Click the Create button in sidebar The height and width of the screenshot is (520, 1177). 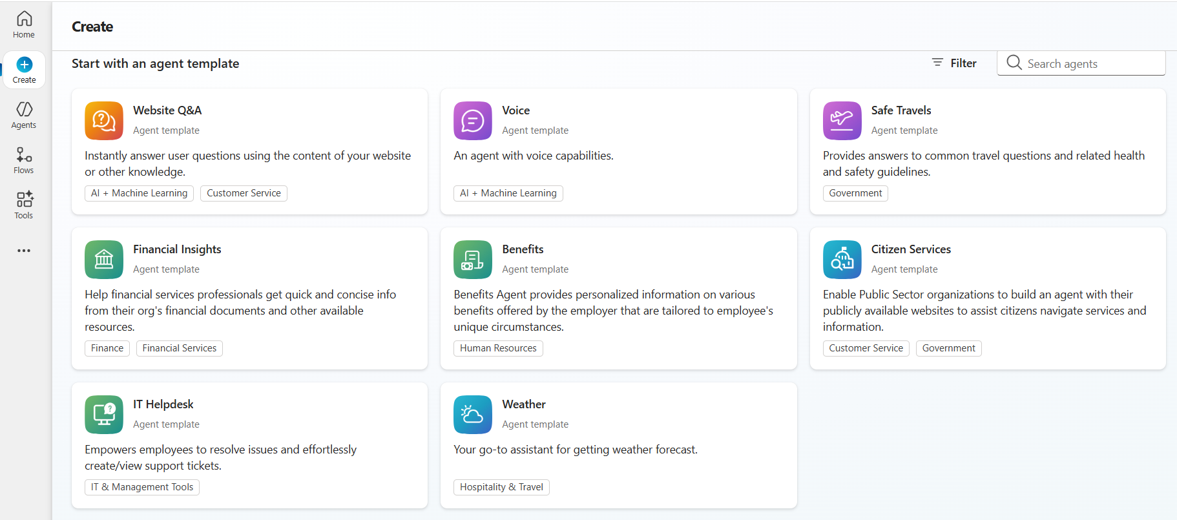(24, 70)
